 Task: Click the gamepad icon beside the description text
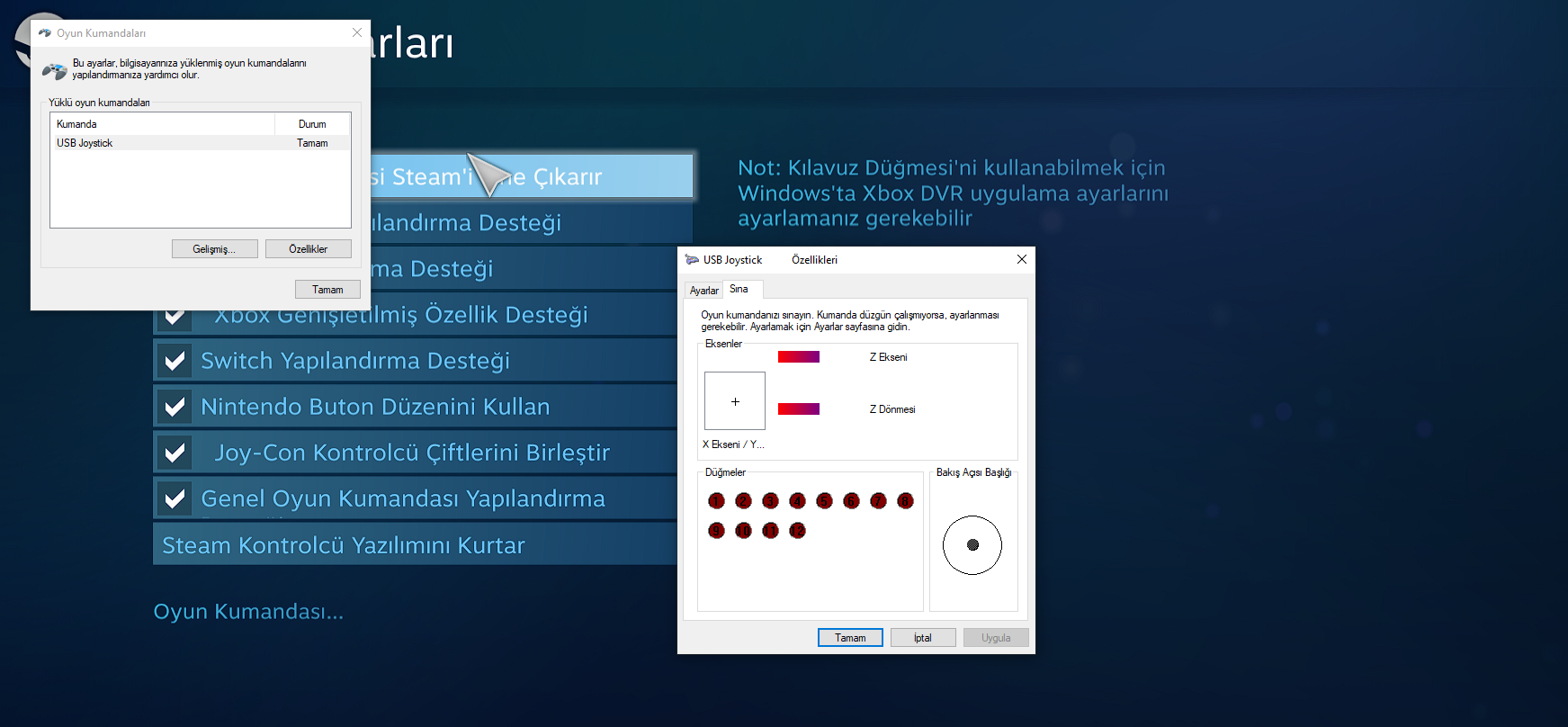click(55, 70)
